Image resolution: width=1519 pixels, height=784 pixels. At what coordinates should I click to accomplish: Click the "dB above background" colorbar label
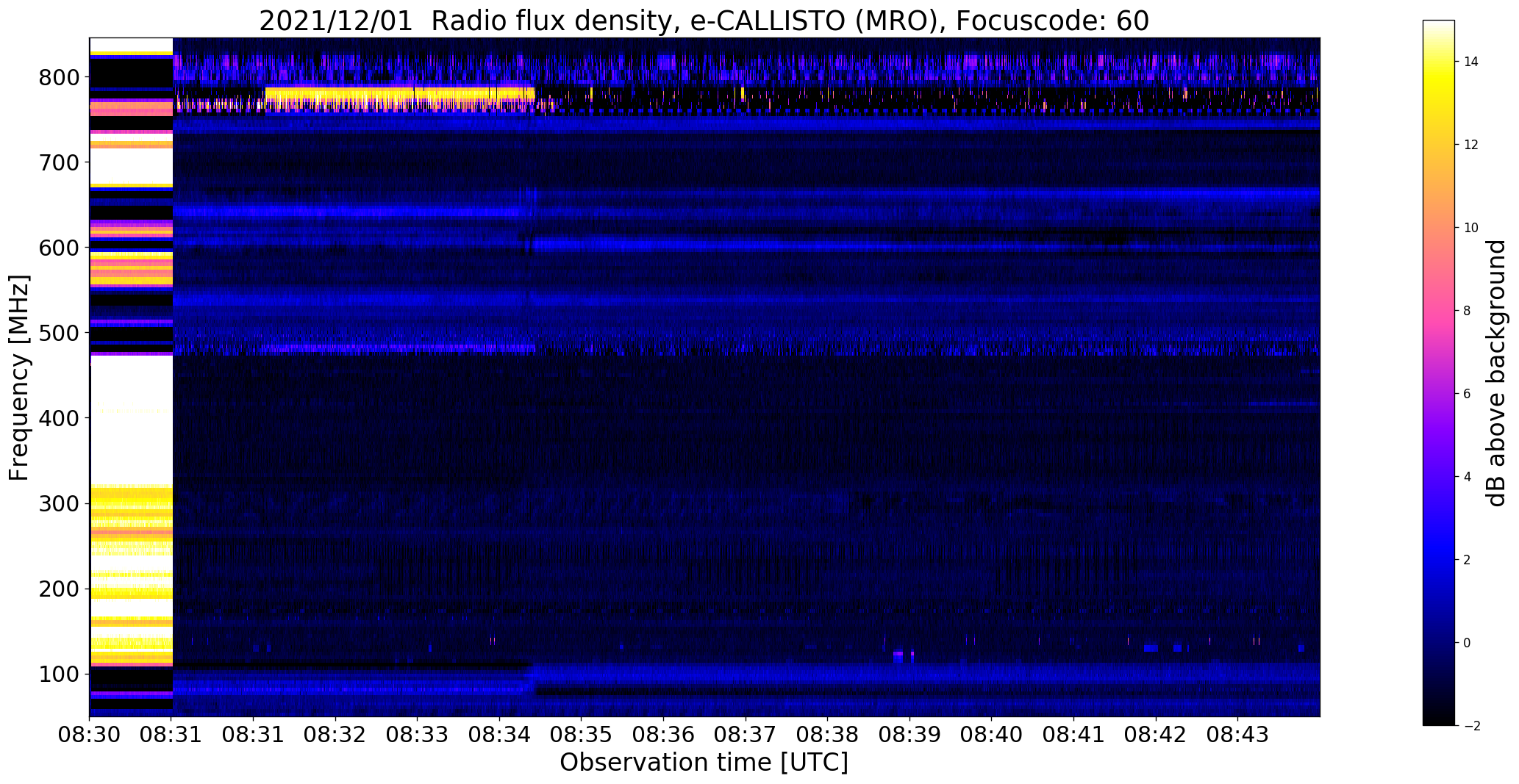point(1496,373)
